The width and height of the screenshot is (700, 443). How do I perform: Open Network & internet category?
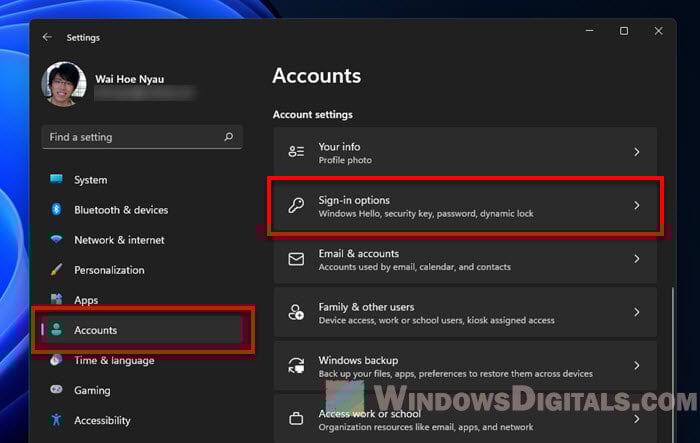[x=142, y=240]
